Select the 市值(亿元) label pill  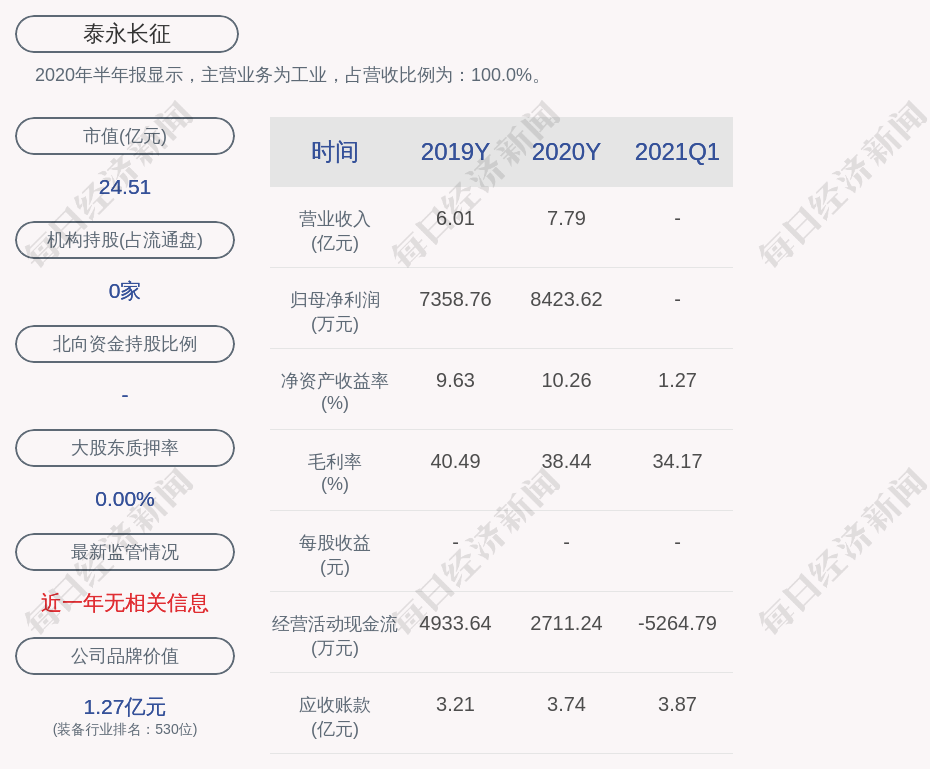(125, 136)
